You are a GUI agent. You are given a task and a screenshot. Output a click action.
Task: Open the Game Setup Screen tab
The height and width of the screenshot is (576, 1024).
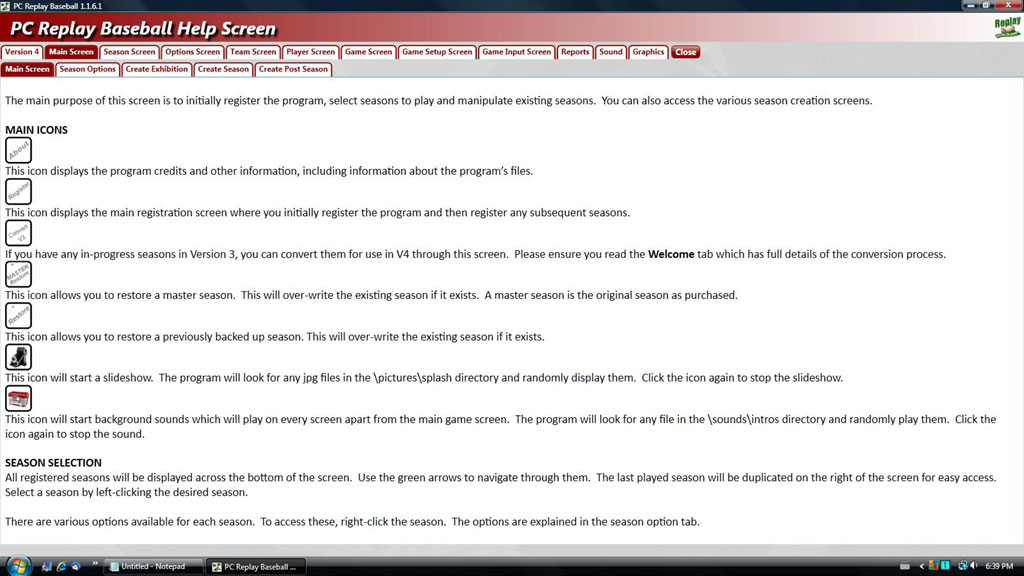coord(437,52)
